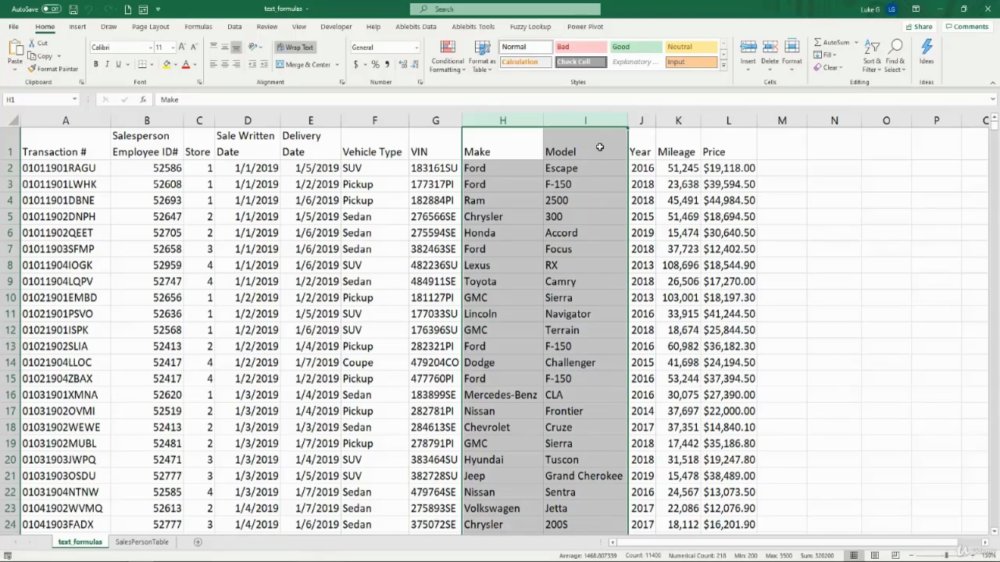Click the Search box in title bar
1000x562 pixels.
click(x=505, y=9)
